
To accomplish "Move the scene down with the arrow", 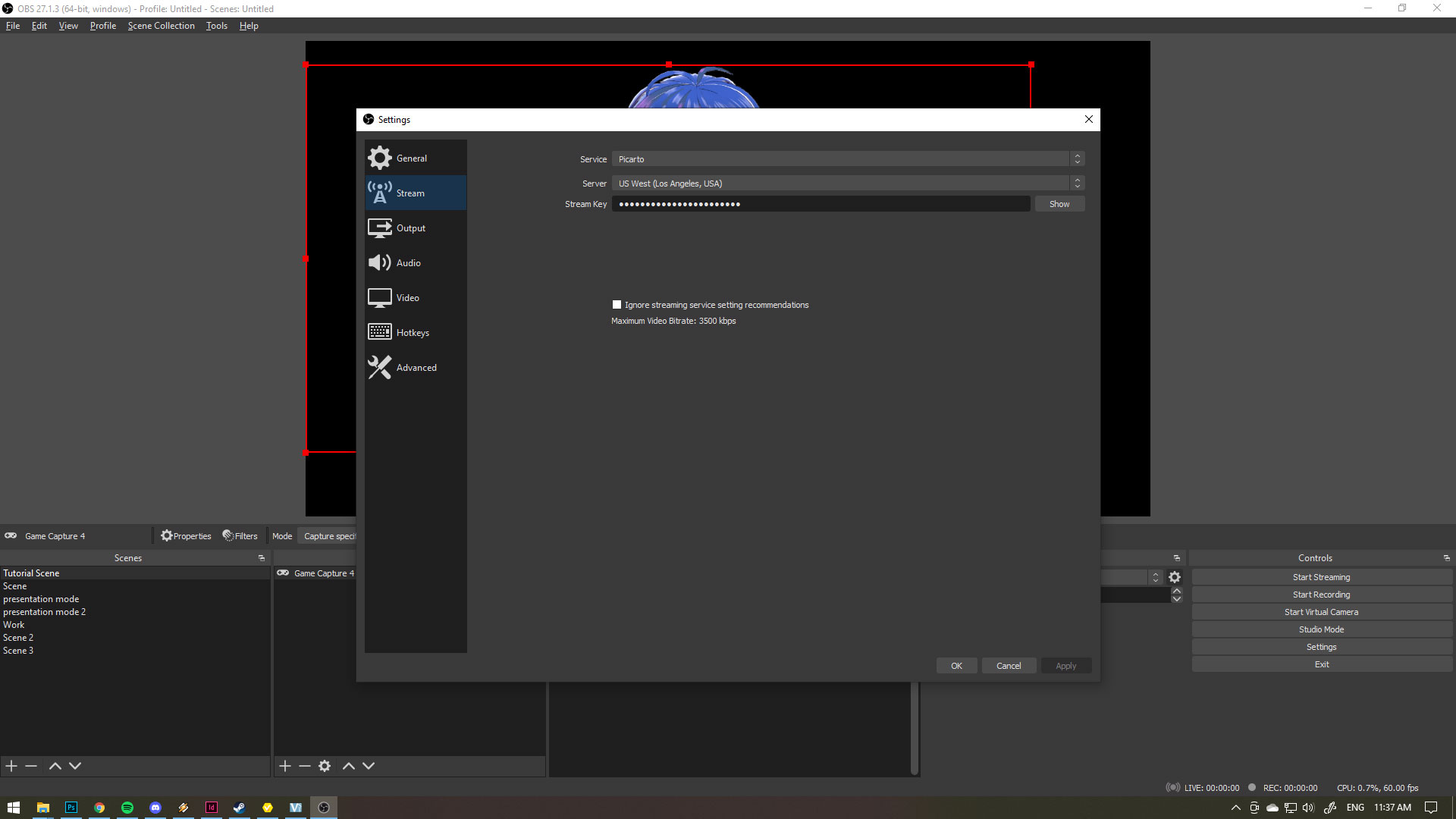I will (75, 766).
